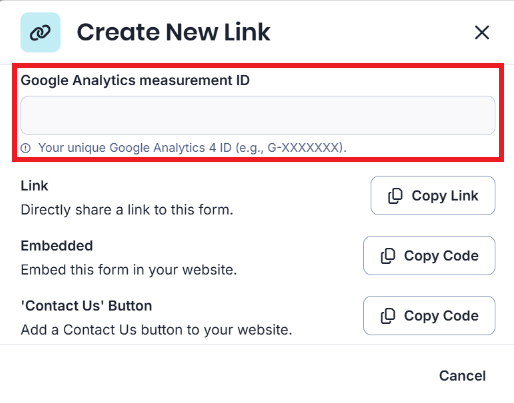
Task: Copy the direct form link with Copy Link
Action: 433,196
